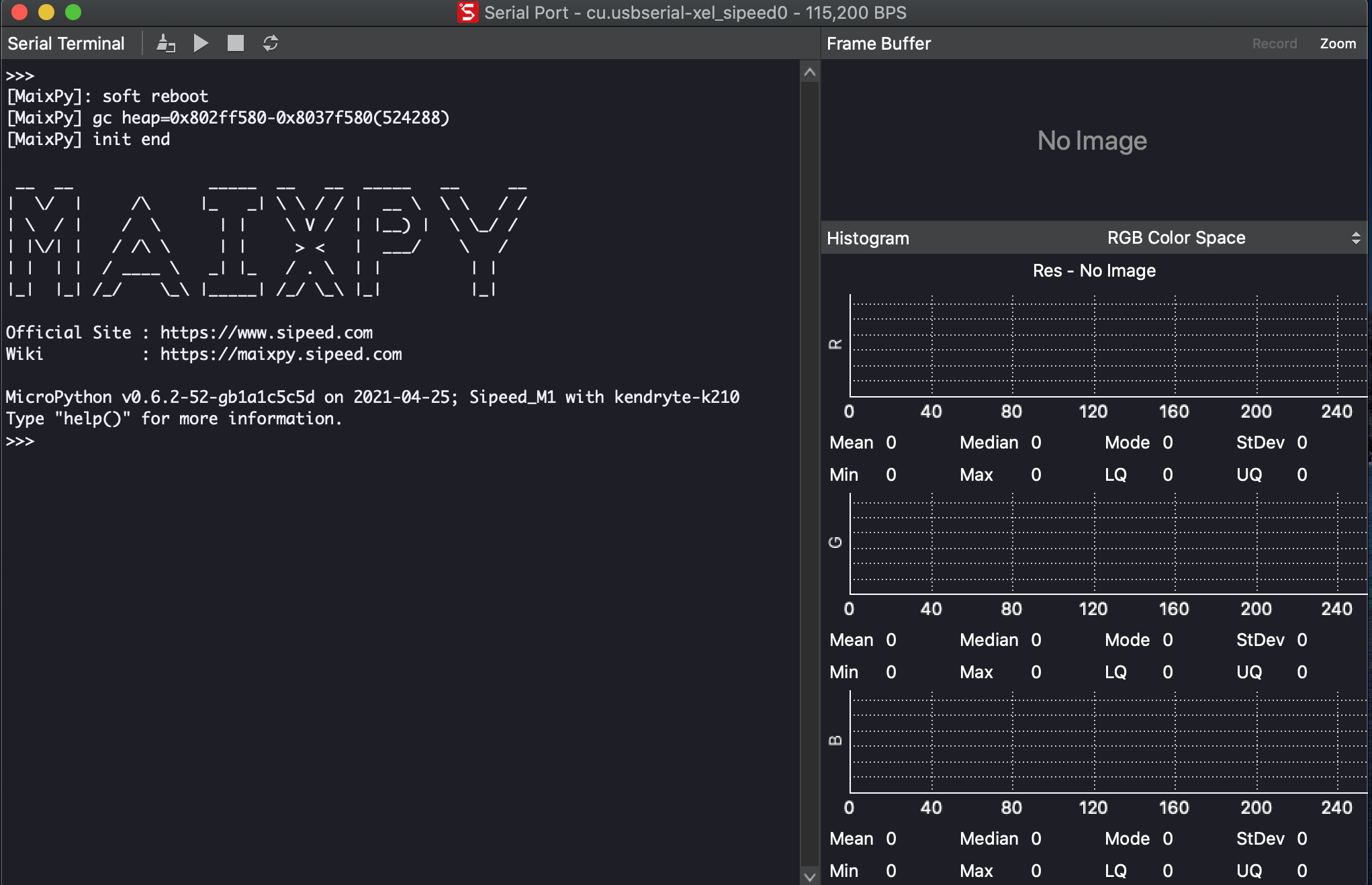
Task: Click the Zoom button in Frame Buffer
Action: point(1337,44)
